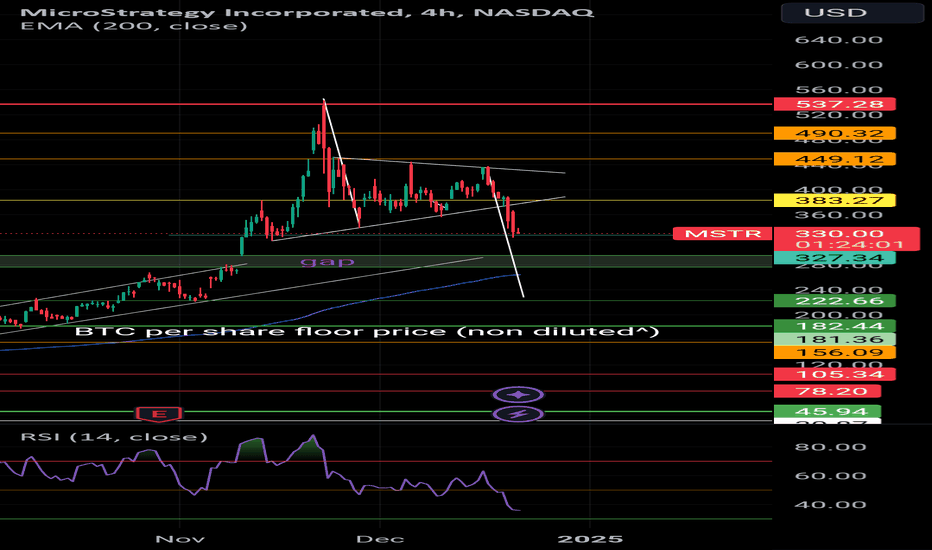Click the current price 330.00 label
The width and height of the screenshot is (932, 550).
click(839, 234)
